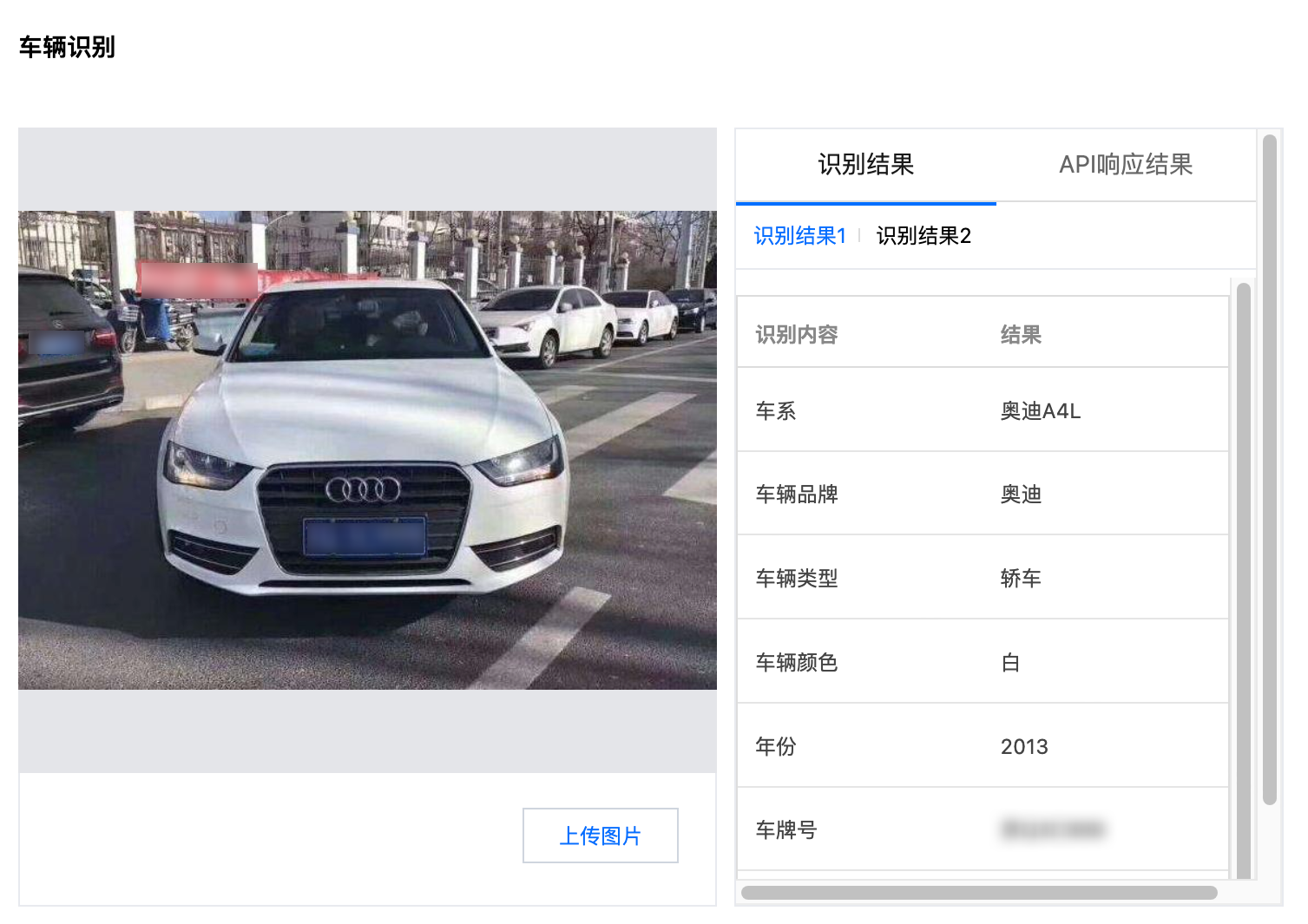The height and width of the screenshot is (924, 1308).
Task: Click the 结果 column header
Action: tap(1021, 335)
